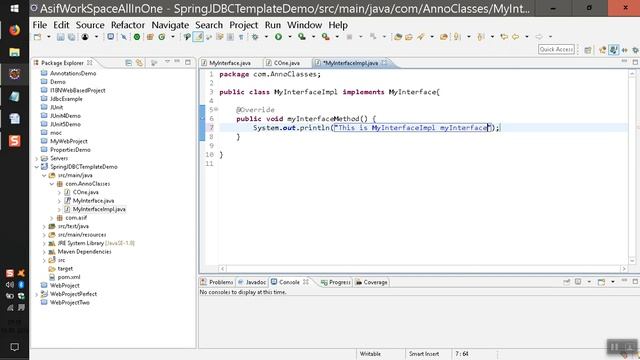Click the Search flashlight toolbar icon
Image resolution: width=640 pixels, height=360 pixels.
(420, 37)
